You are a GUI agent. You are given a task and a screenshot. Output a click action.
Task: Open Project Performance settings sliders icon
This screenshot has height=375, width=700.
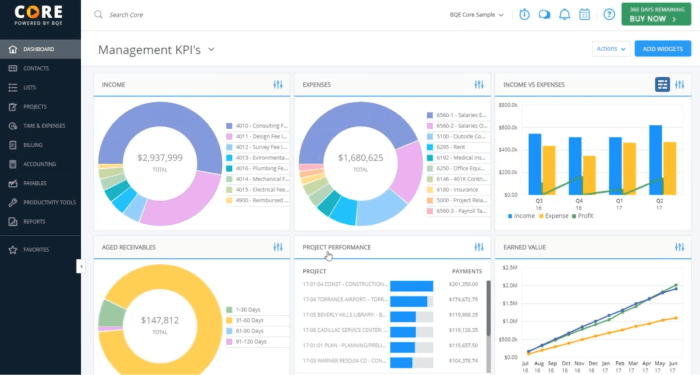[479, 247]
